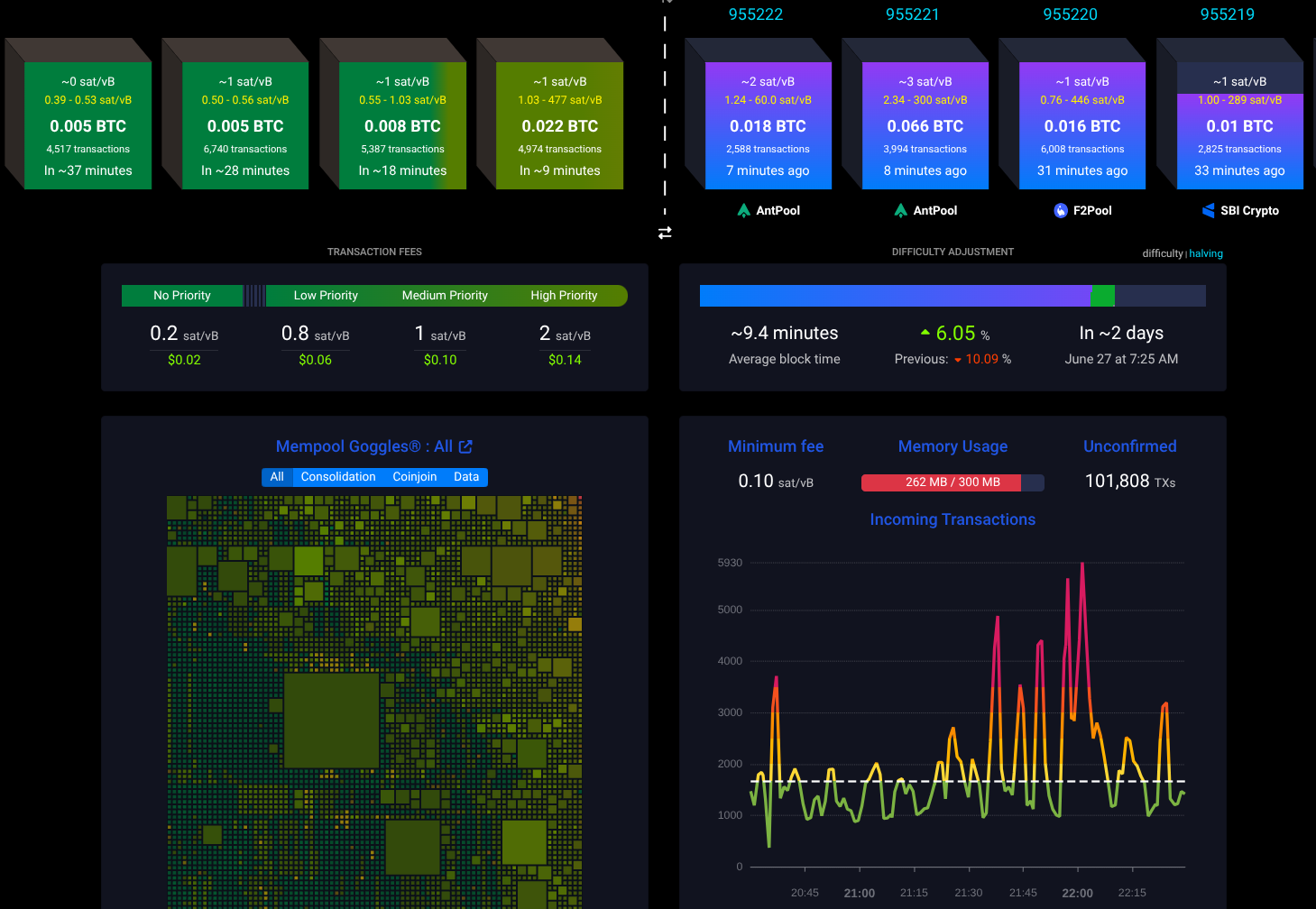Switch to the difficulty view
This screenshot has height=909, width=1316.
[x=1163, y=253]
